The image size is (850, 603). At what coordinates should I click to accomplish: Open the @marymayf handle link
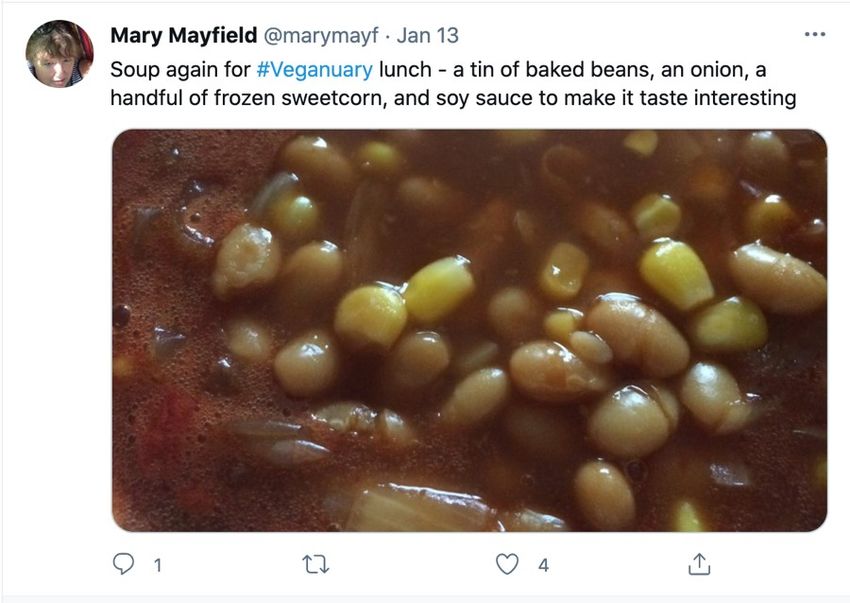pyautogui.click(x=321, y=36)
